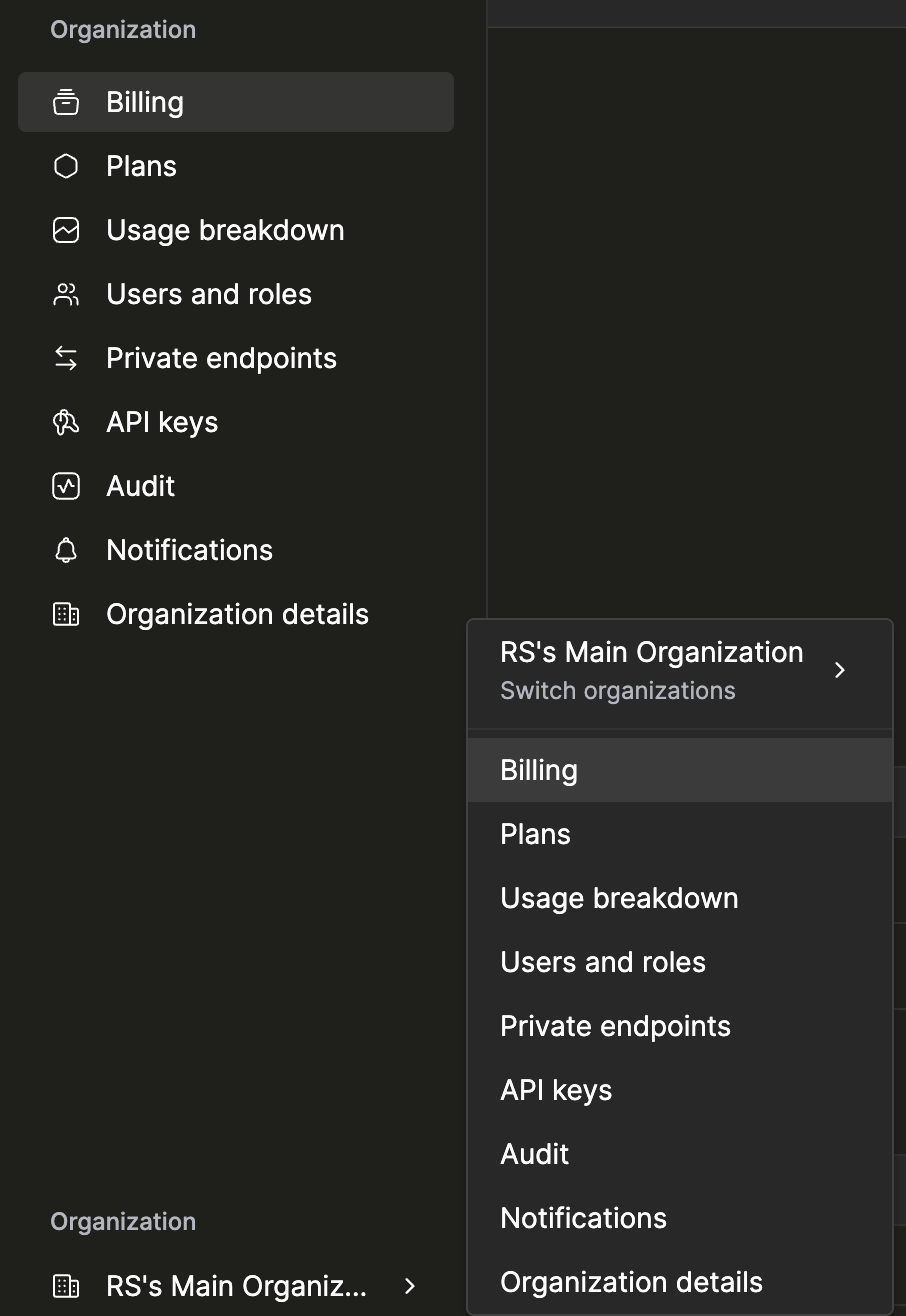The width and height of the screenshot is (906, 1316).
Task: Open the RS's Main Organiz... switcher at bottom
Action: [x=236, y=1286]
